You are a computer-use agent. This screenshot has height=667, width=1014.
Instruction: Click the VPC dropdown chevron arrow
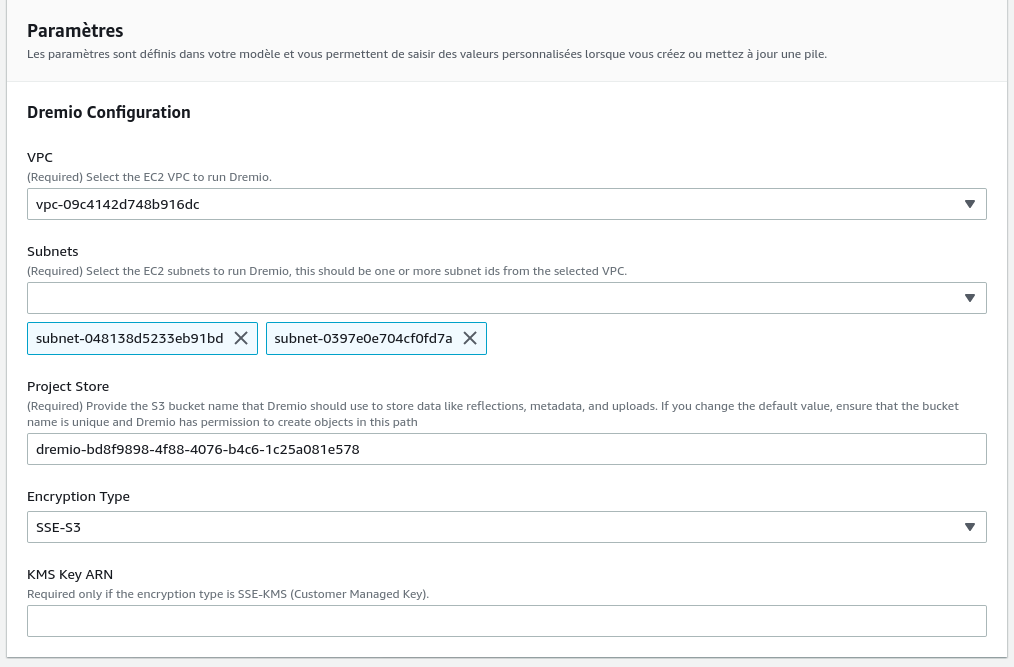click(969, 203)
